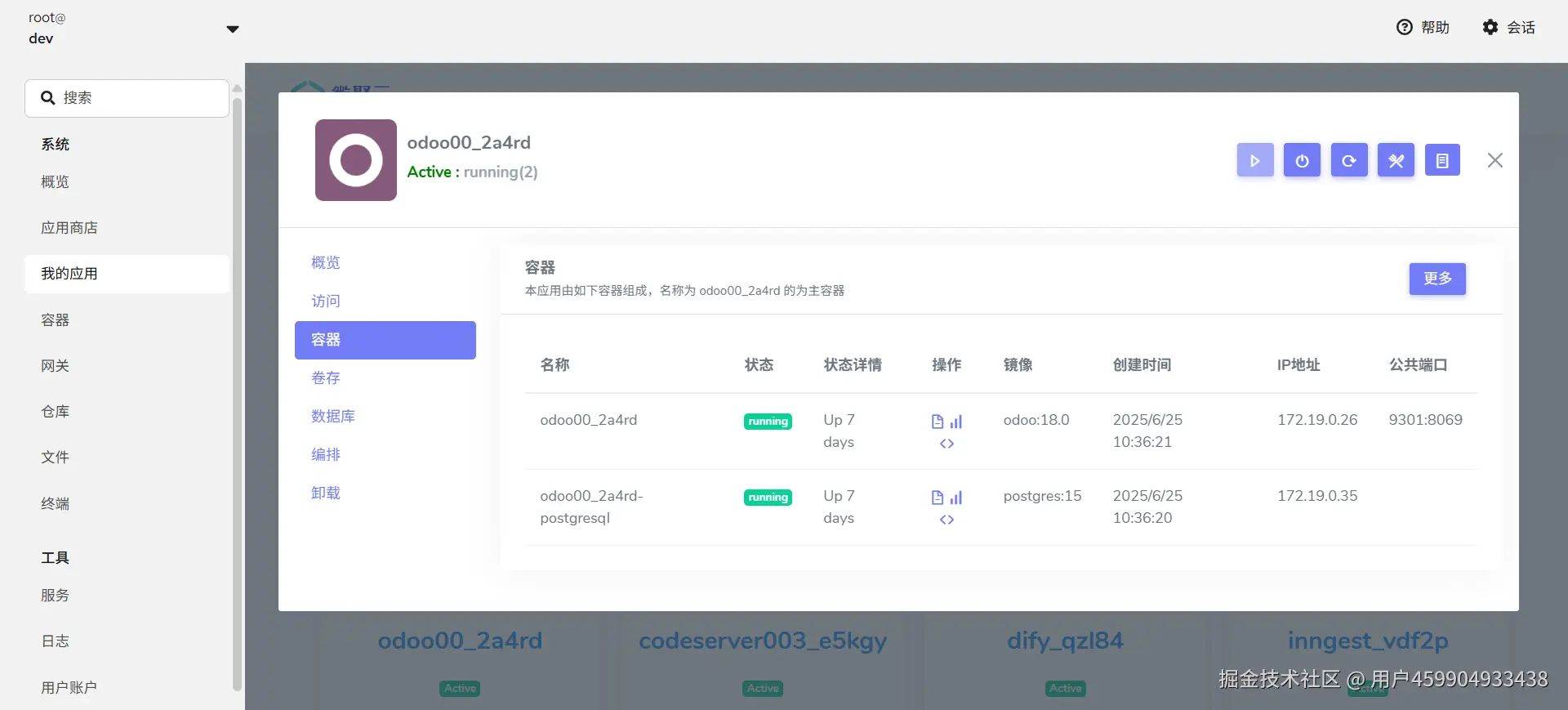This screenshot has height=710, width=1568.
Task: Open terminal code icon for postgresql container
Action: point(947,520)
